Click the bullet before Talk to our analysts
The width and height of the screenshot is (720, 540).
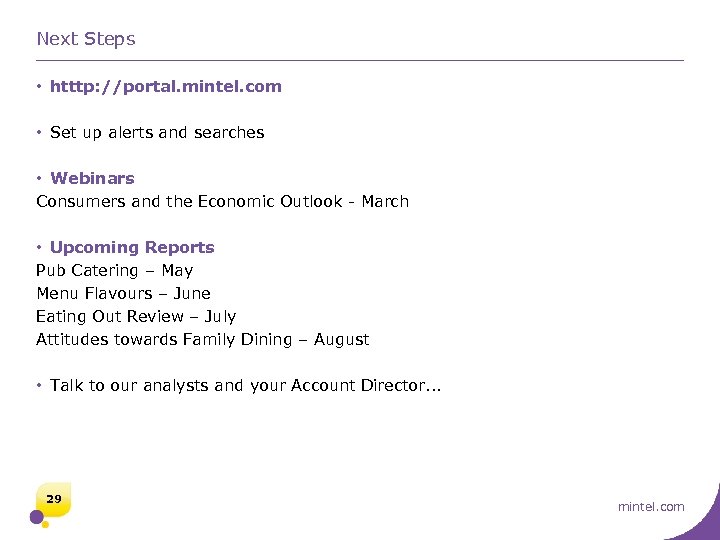point(39,386)
